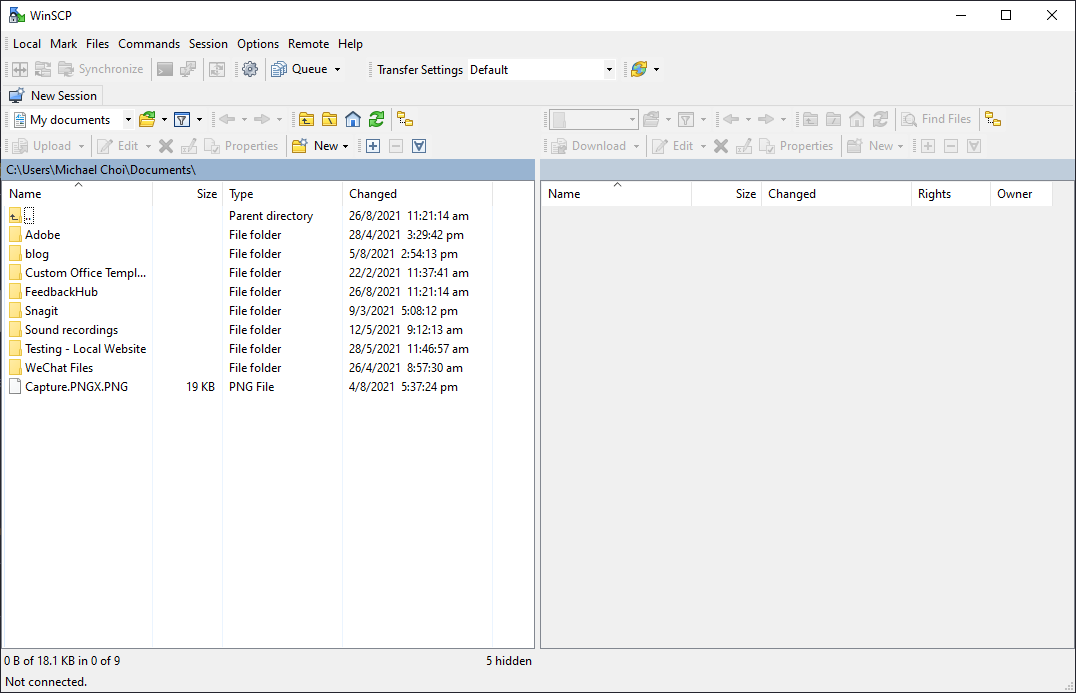
Task: Open the local New dropdown arrow
Action: pyautogui.click(x=345, y=146)
